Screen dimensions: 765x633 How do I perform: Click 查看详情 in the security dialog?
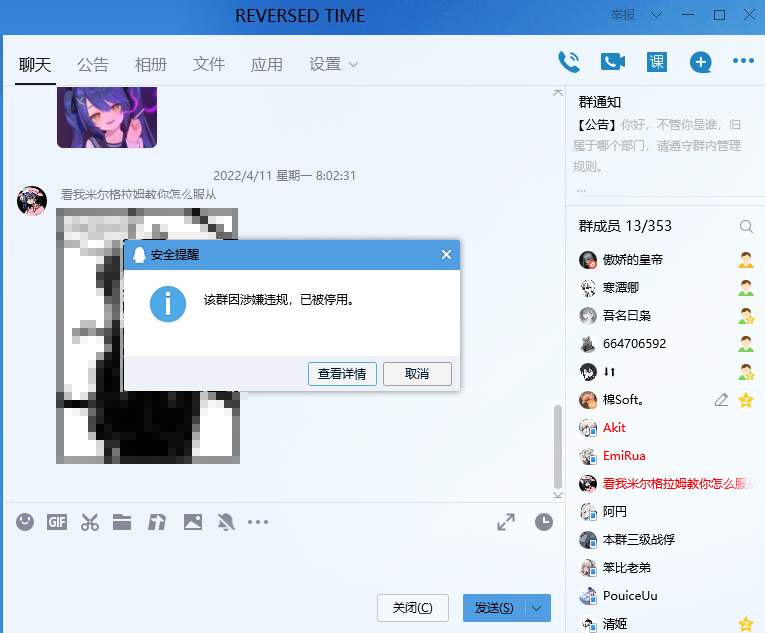point(342,374)
